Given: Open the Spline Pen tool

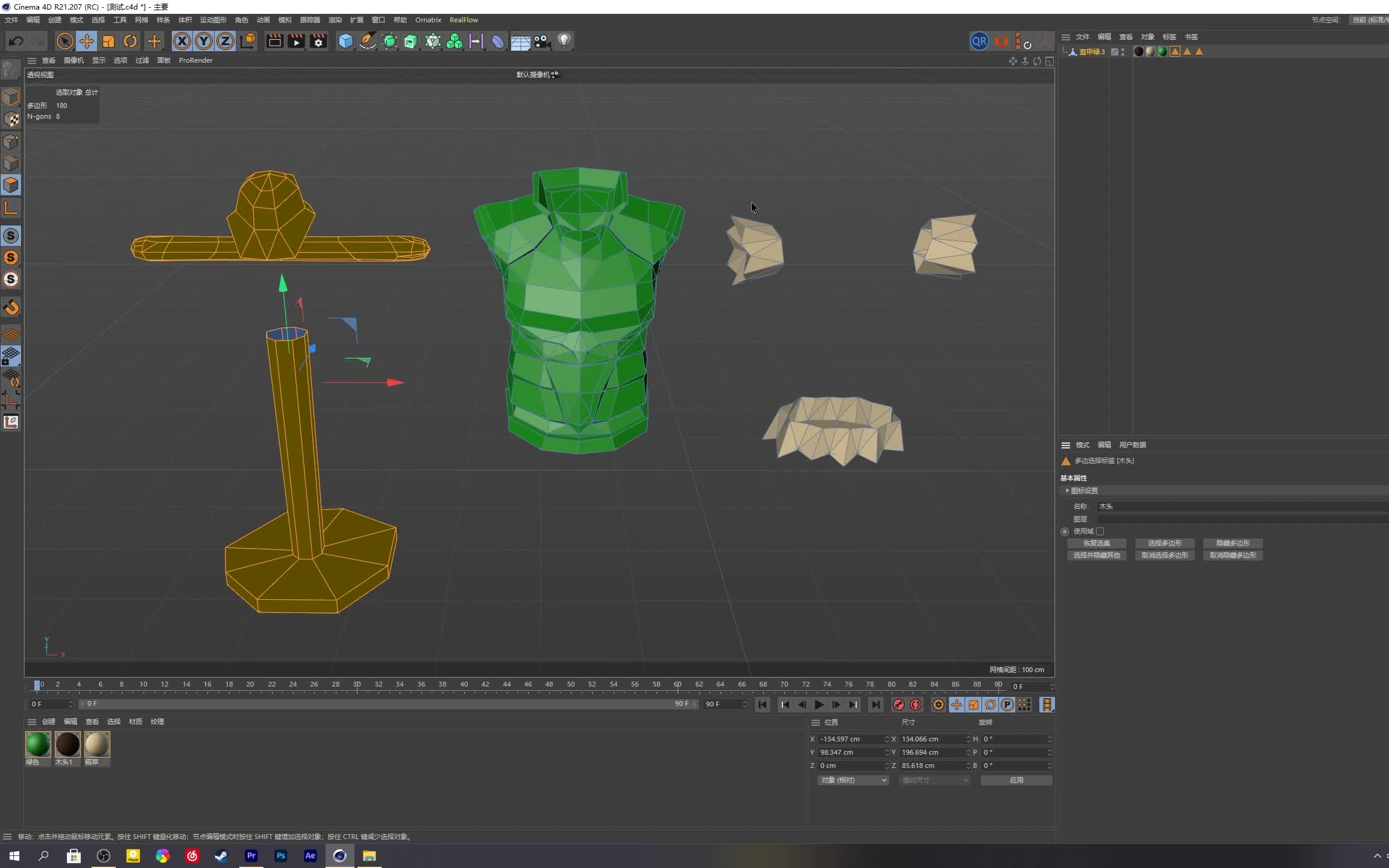Looking at the screenshot, I should (x=367, y=41).
